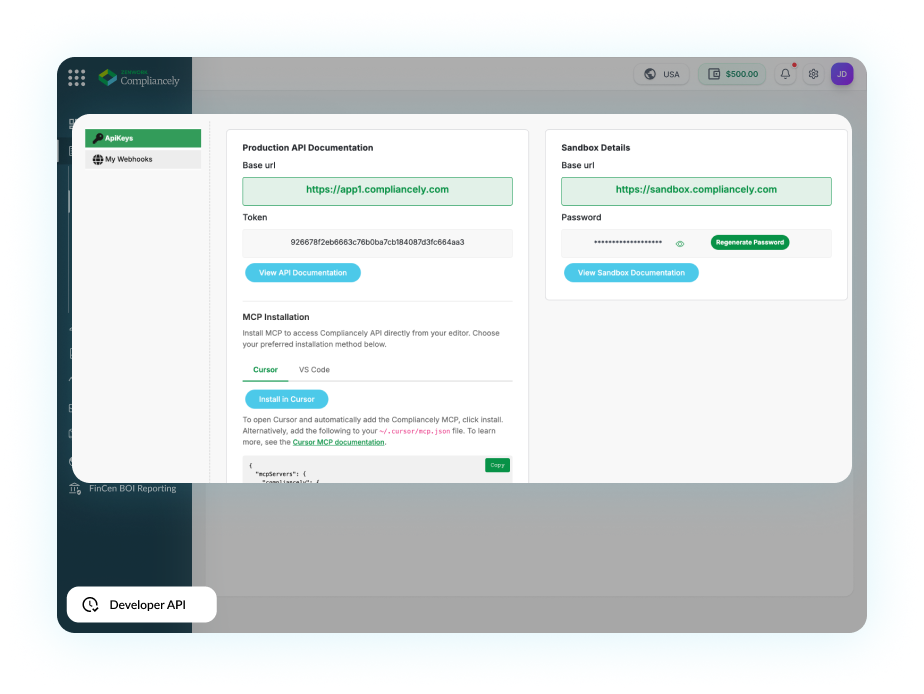924x694 pixels.
Task: Click View API Documentation button
Action: (302, 272)
